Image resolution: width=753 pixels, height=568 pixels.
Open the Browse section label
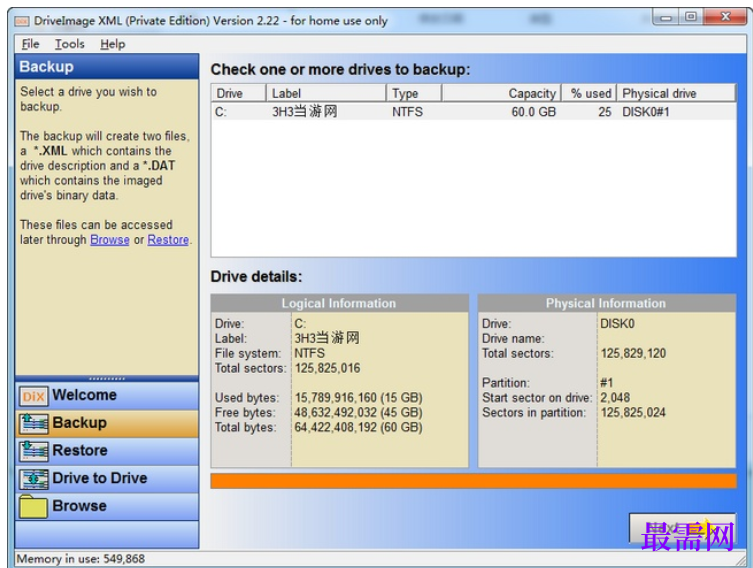[80, 506]
